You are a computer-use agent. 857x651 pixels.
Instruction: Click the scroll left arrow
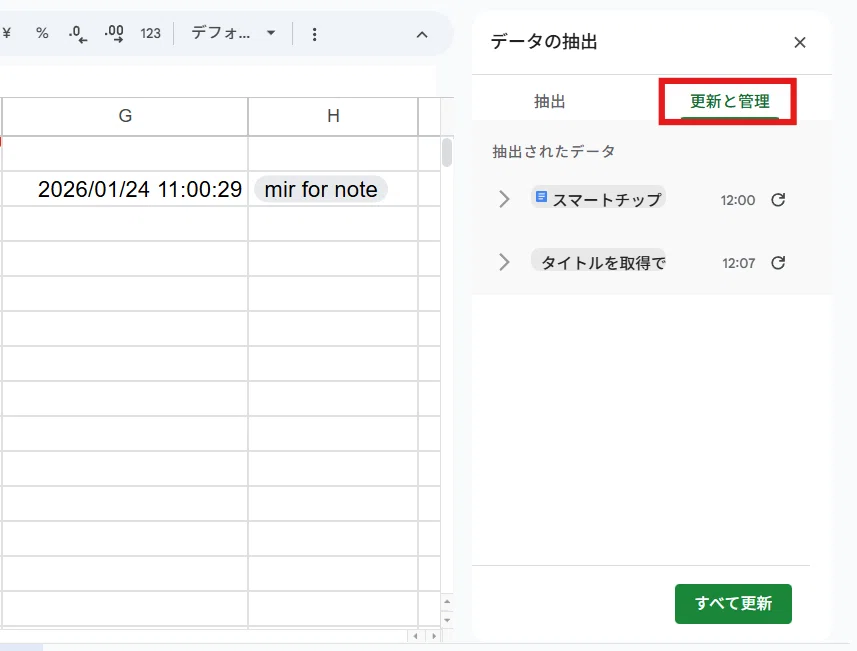[x=415, y=636]
